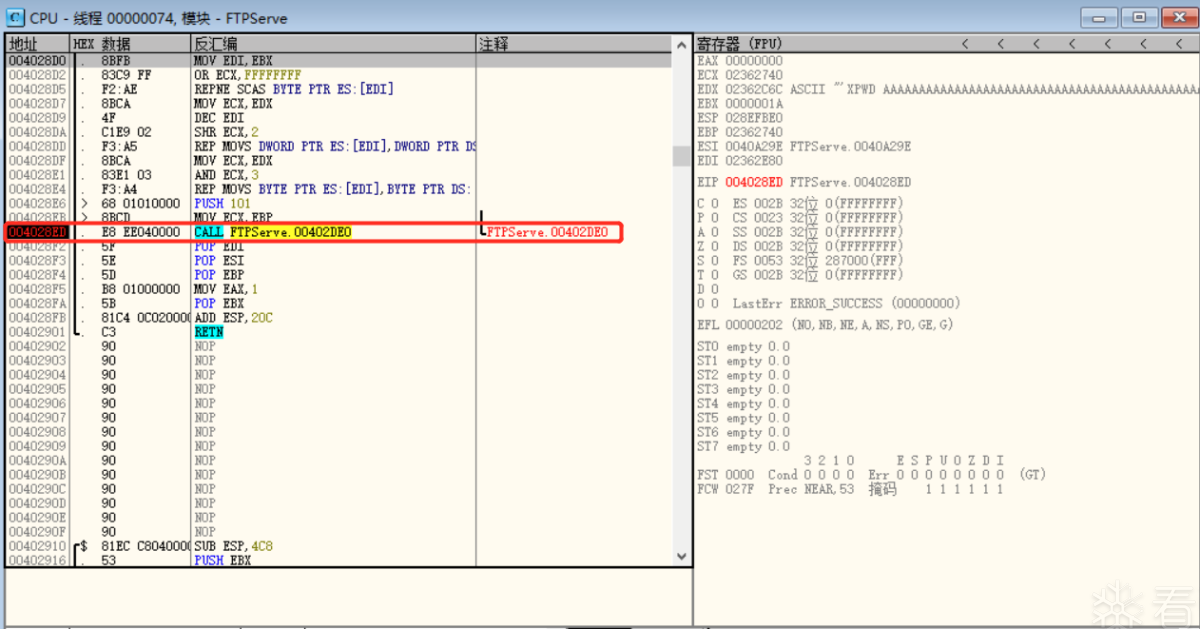This screenshot has height=629, width=1200.
Task: Select address 004028DF in the address column
Action: click(37, 160)
